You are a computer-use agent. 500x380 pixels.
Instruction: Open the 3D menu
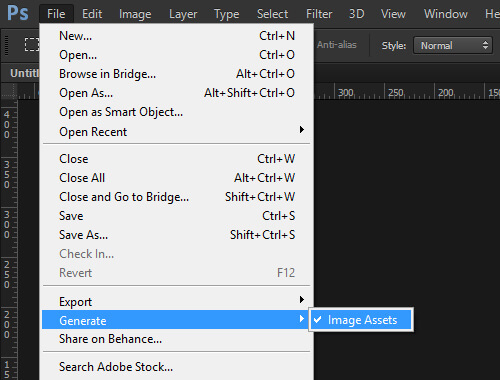pos(356,14)
